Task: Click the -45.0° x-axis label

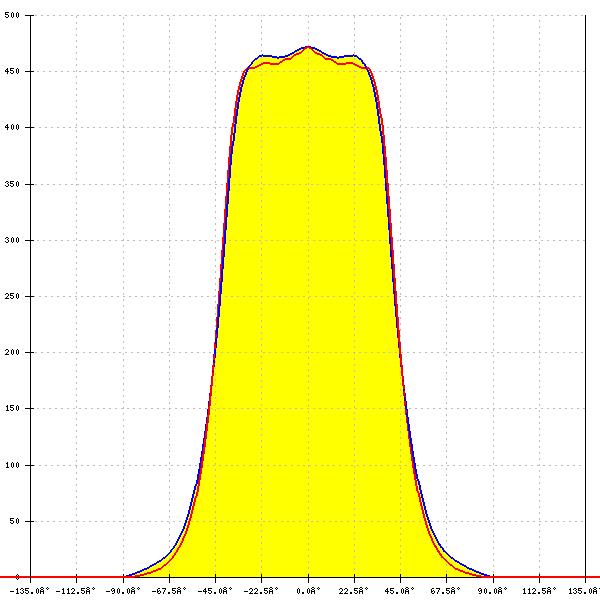Action: (215, 591)
